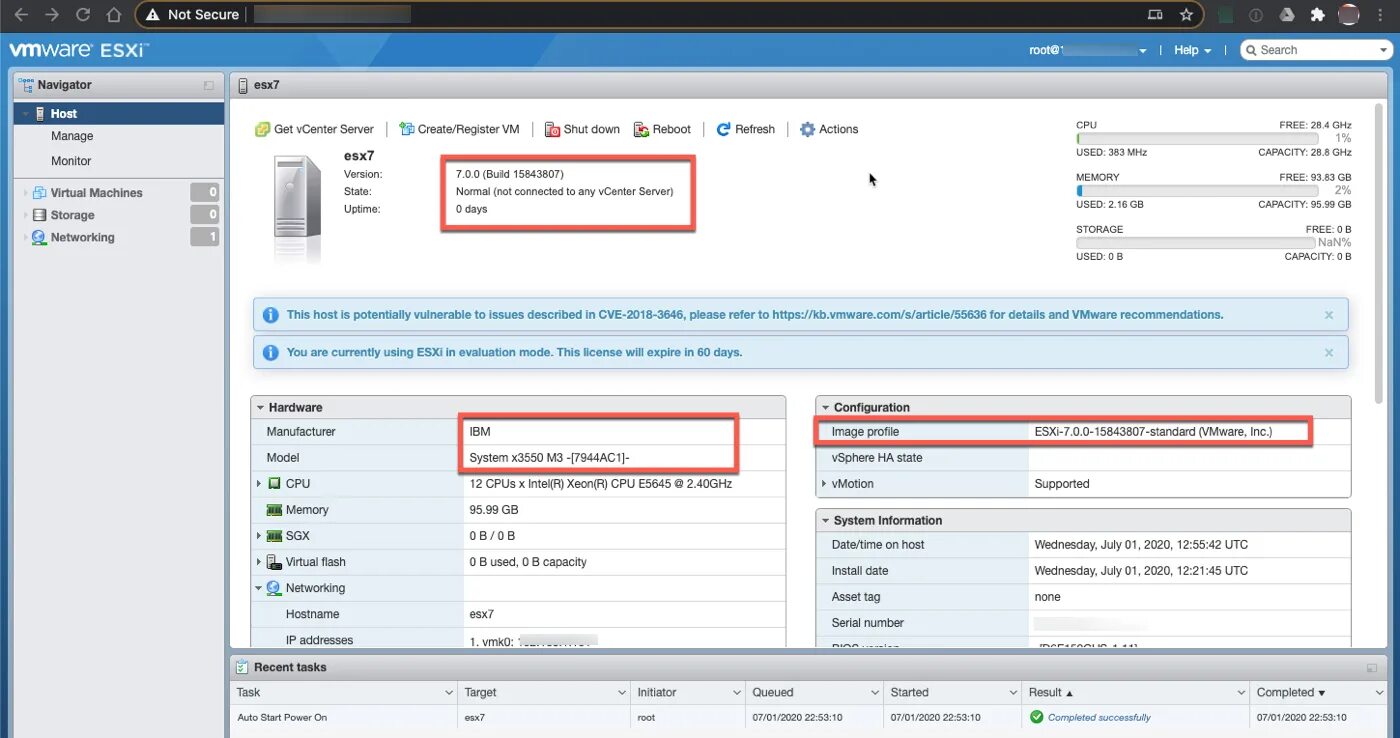Click the Recent tasks panel icon
The image size is (1400, 738).
point(242,668)
